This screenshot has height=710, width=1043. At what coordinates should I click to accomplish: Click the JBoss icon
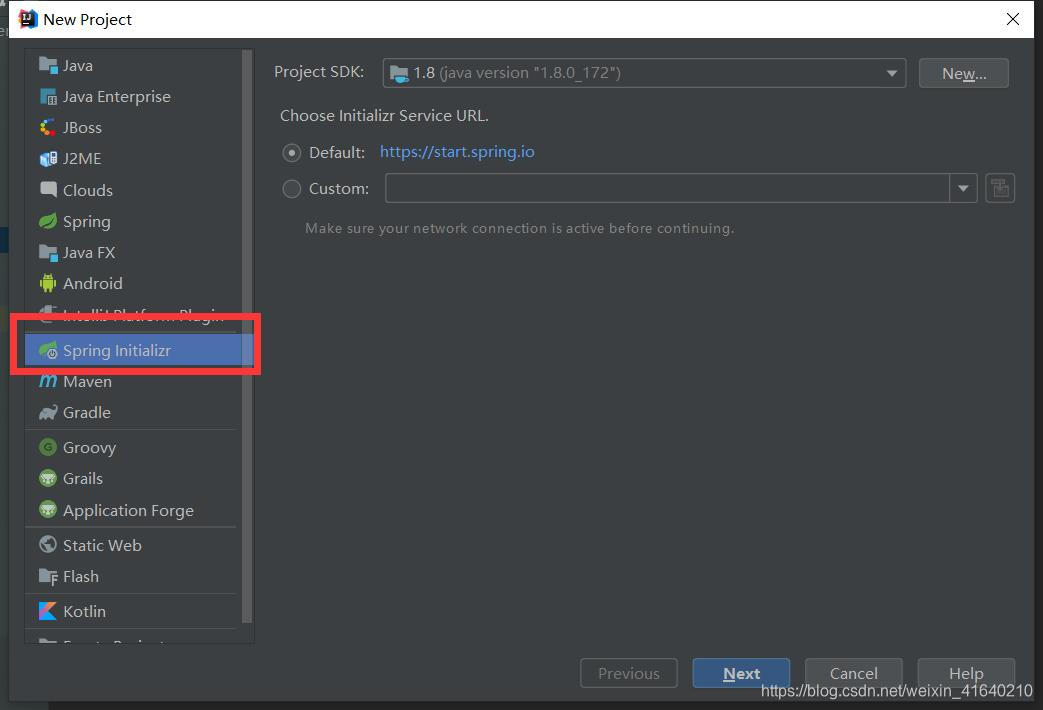tap(48, 127)
